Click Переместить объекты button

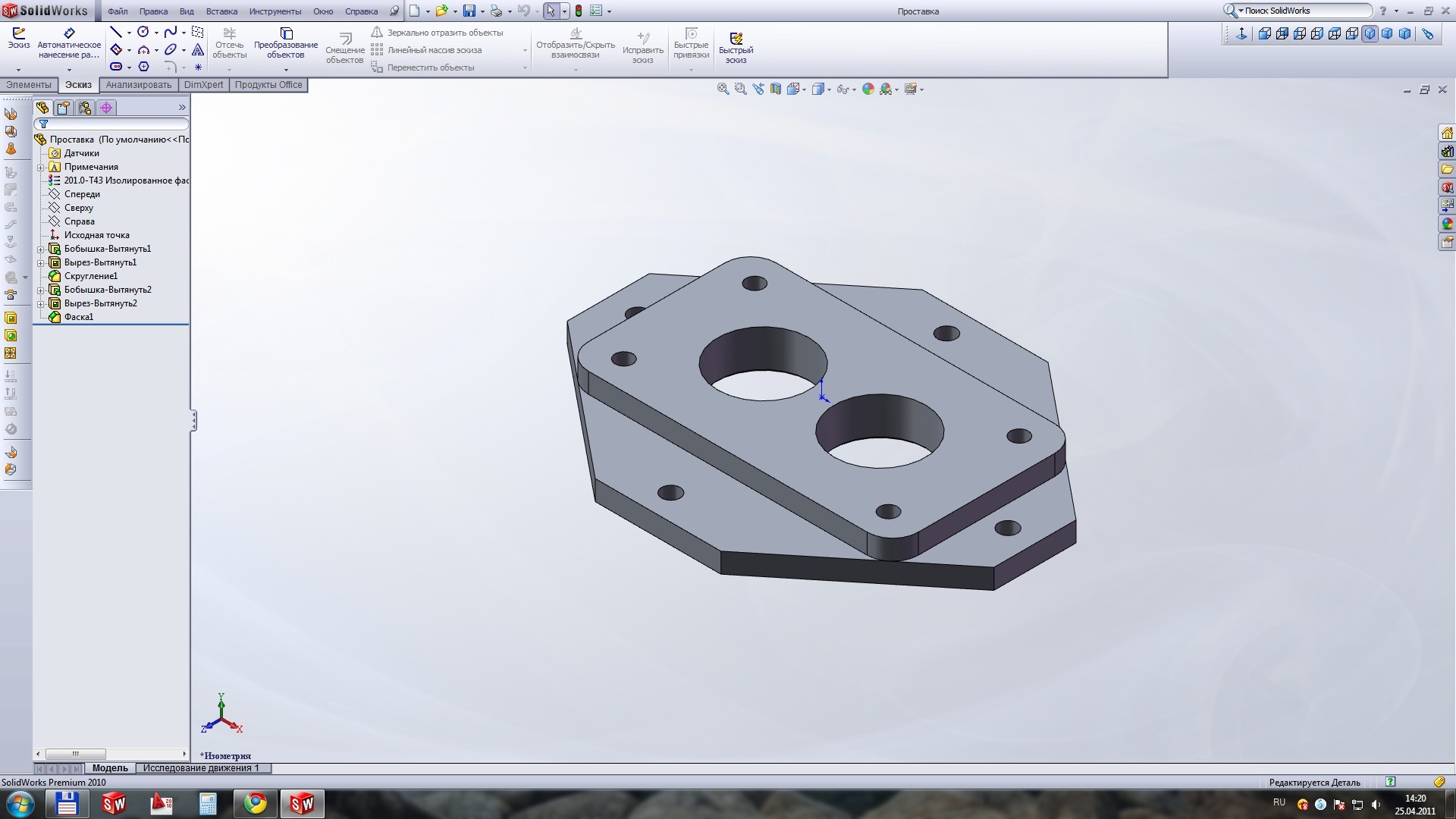422,67
